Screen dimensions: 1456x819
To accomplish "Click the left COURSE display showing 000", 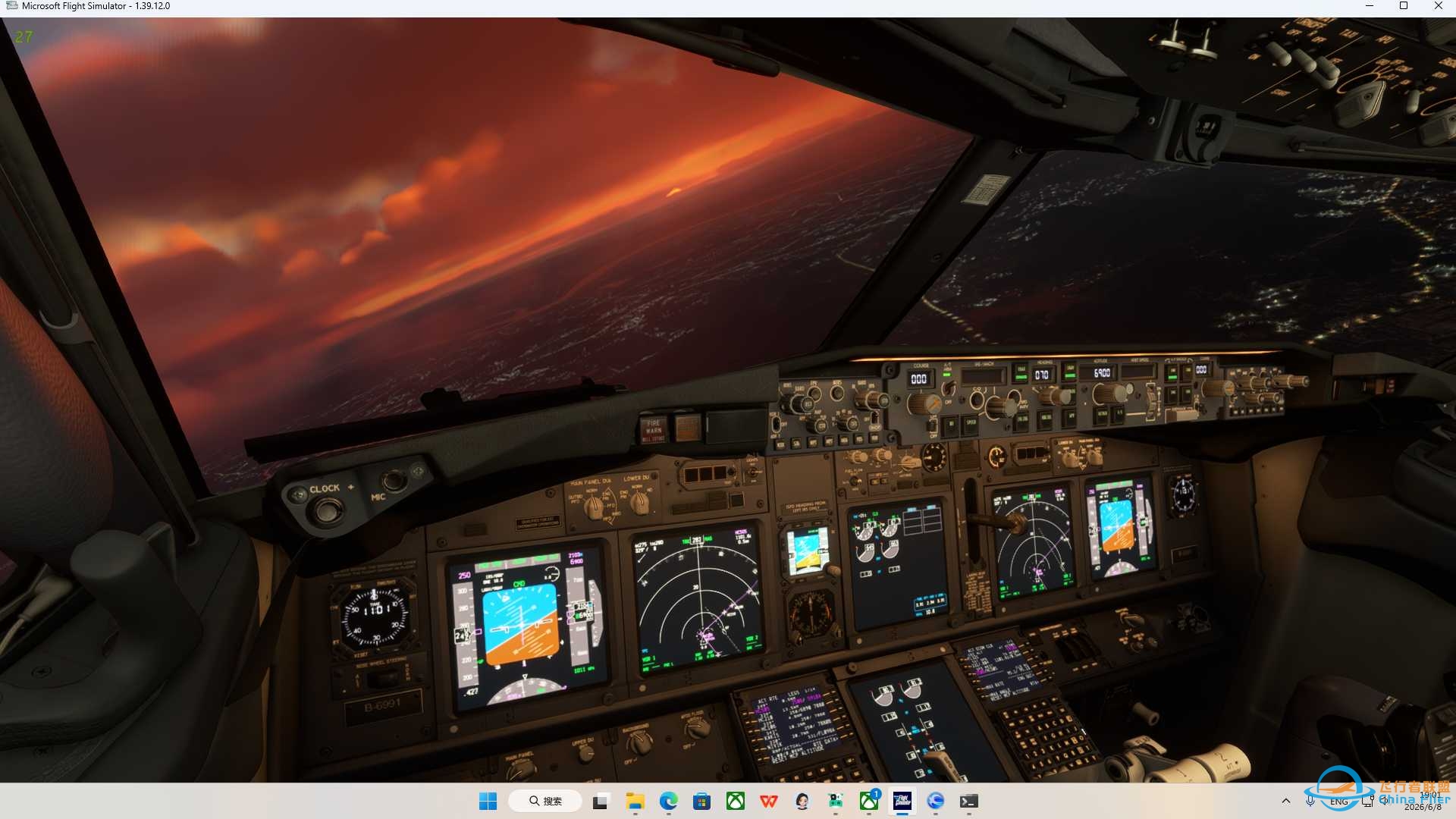I will pyautogui.click(x=918, y=378).
